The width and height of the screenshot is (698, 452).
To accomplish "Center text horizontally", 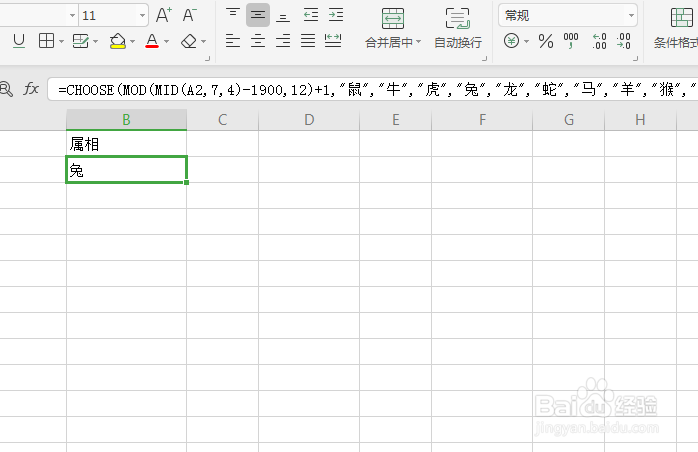I will click(258, 41).
